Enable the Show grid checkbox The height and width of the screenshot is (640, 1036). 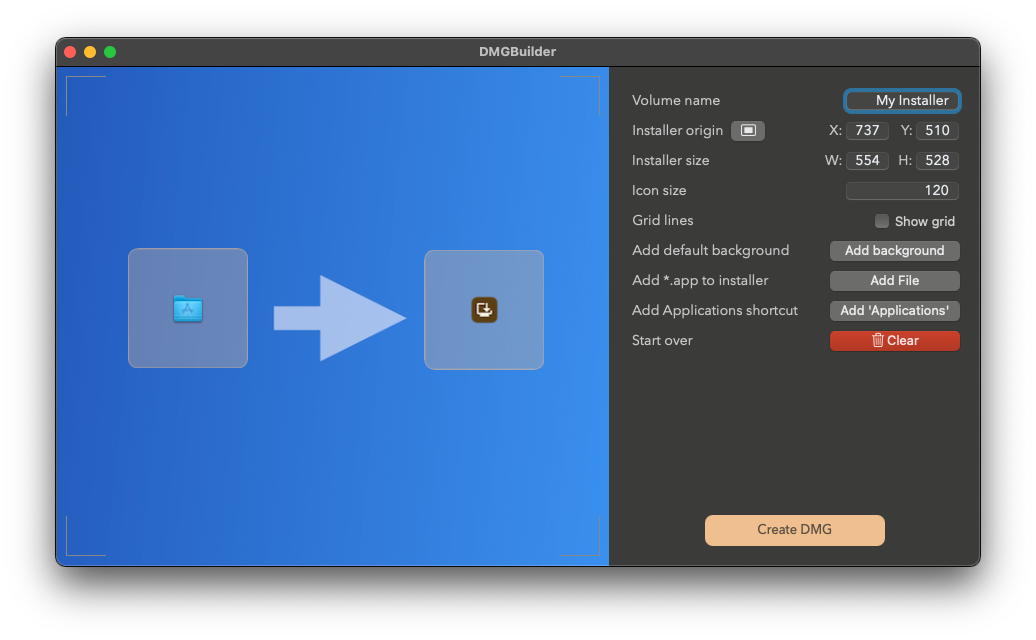tap(882, 221)
